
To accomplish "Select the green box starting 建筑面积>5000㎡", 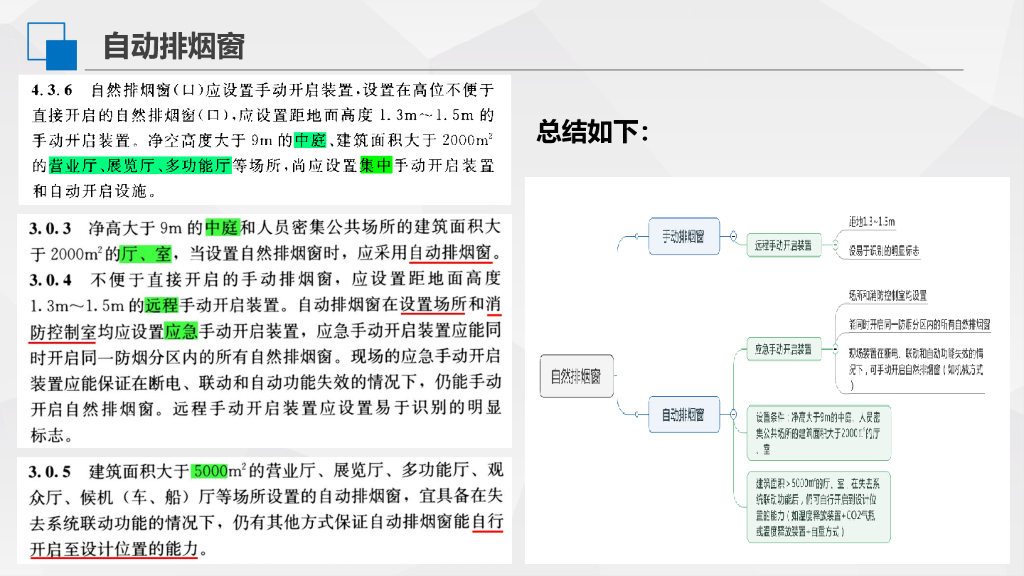I will pos(819,507).
